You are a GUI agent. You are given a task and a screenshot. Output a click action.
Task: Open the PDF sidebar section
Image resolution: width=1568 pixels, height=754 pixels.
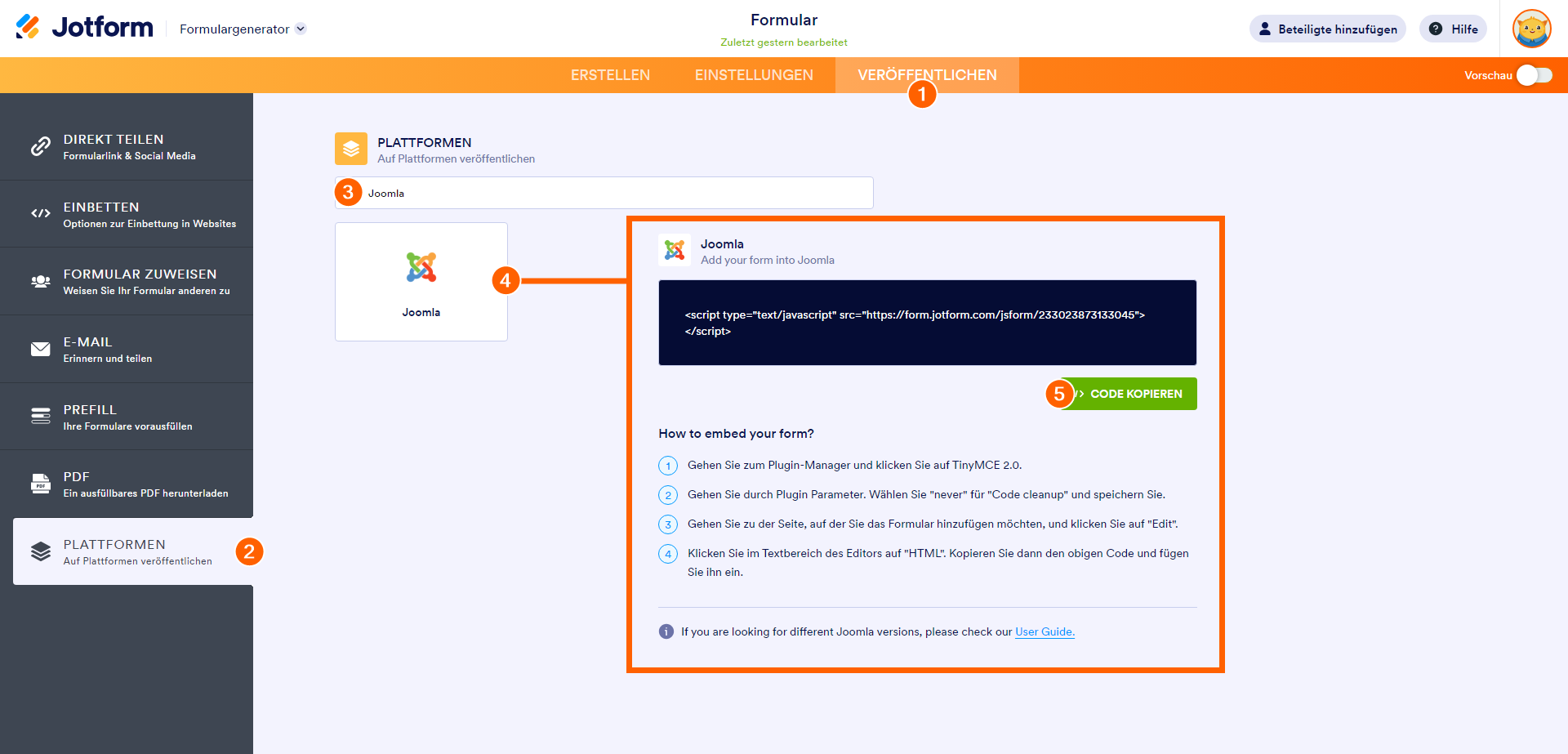(127, 484)
